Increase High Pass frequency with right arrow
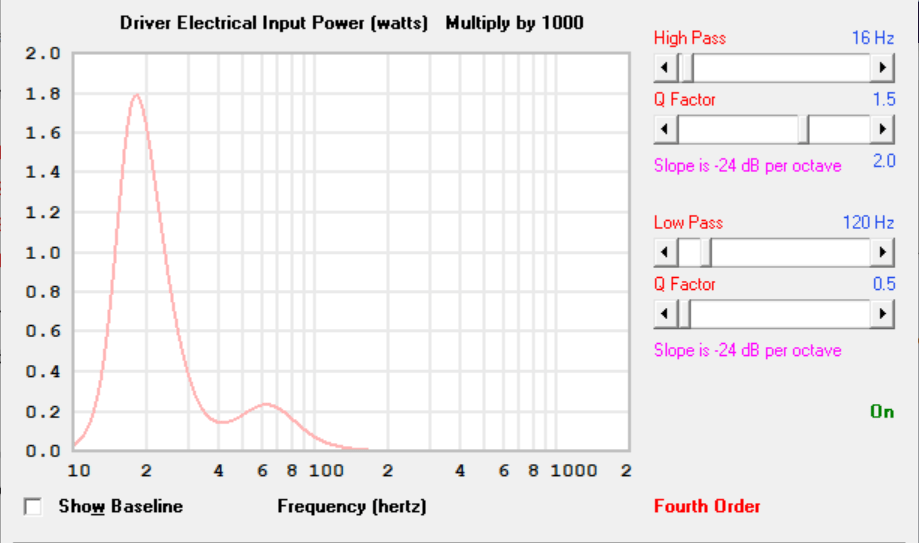This screenshot has width=919, height=543. point(882,67)
